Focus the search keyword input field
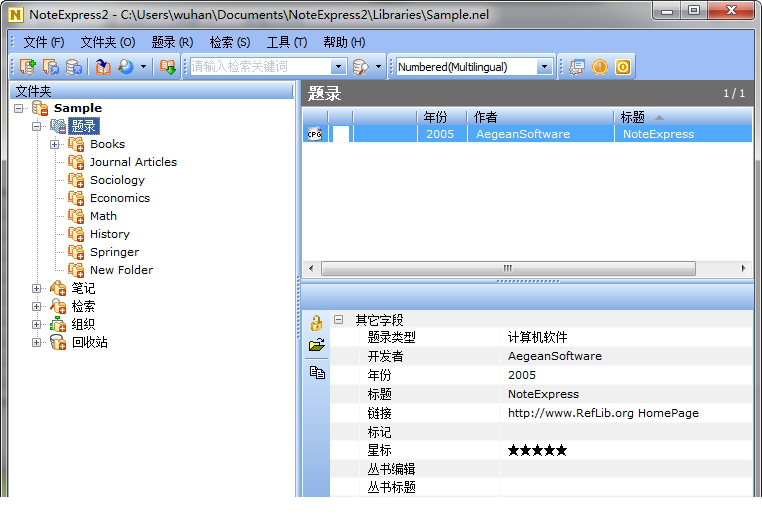 260,67
